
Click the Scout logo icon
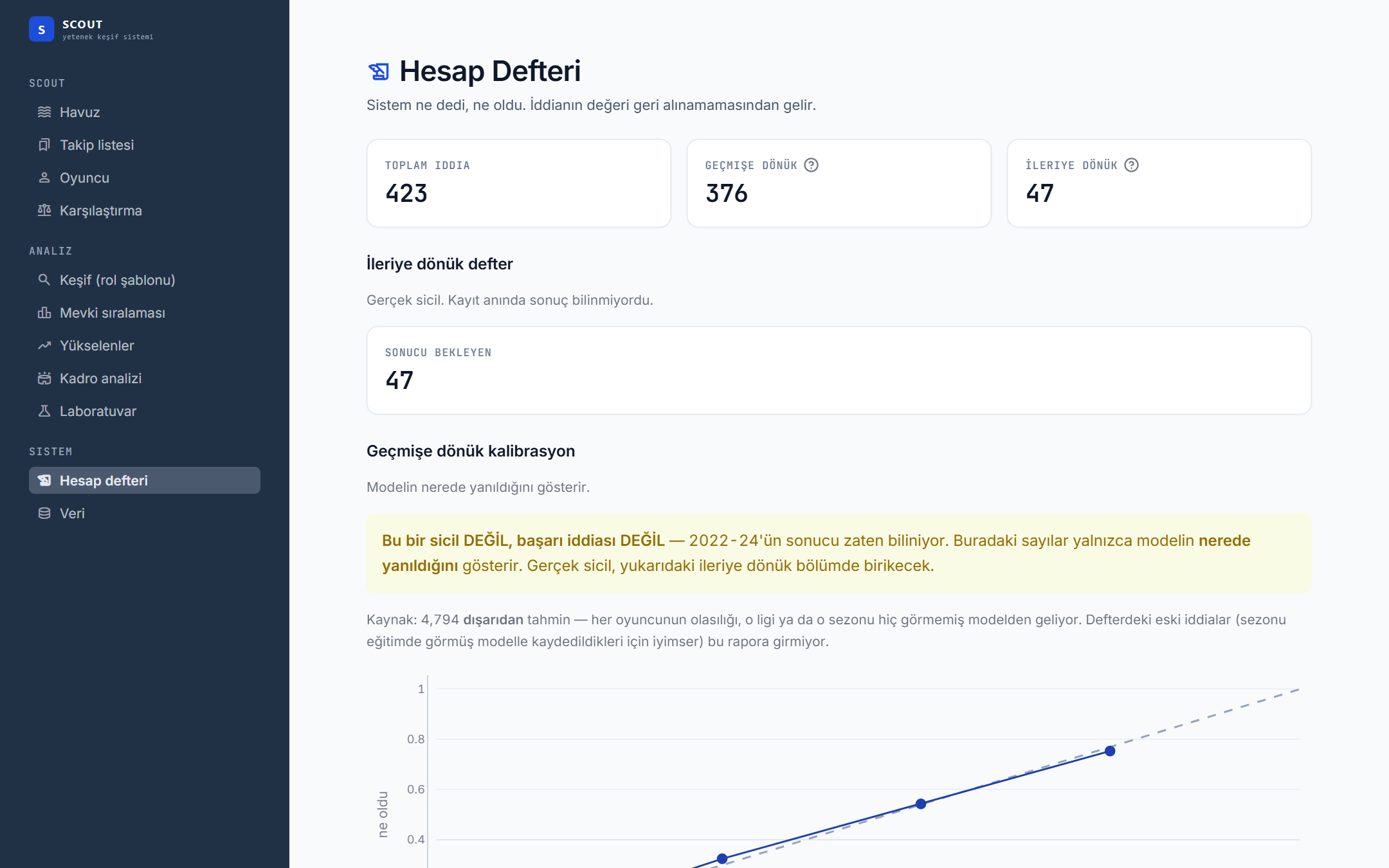coord(41,29)
